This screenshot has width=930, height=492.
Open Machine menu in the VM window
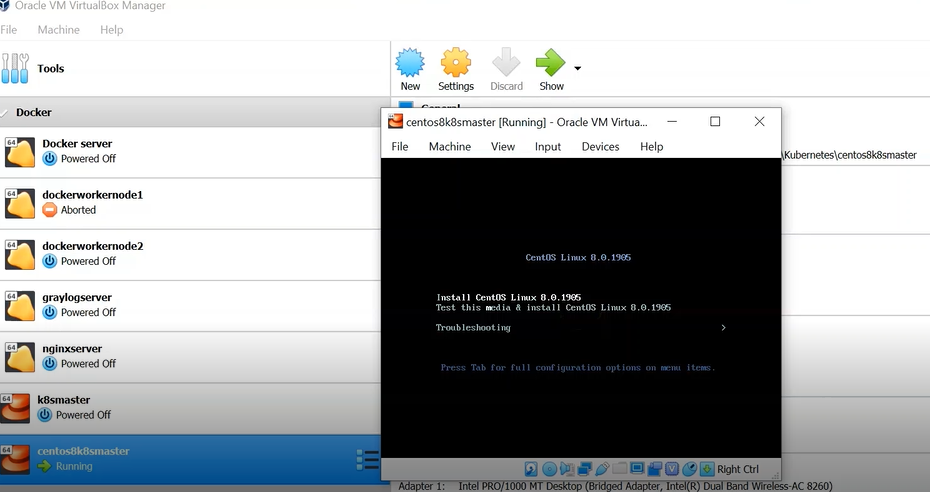coord(450,146)
